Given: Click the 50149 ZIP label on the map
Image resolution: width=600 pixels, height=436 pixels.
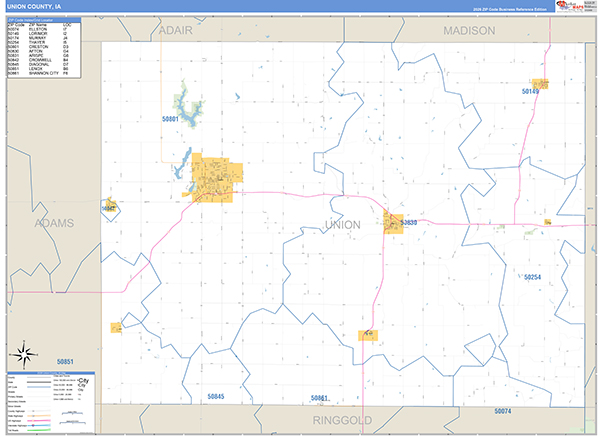Looking at the screenshot, I should tap(530, 91).
